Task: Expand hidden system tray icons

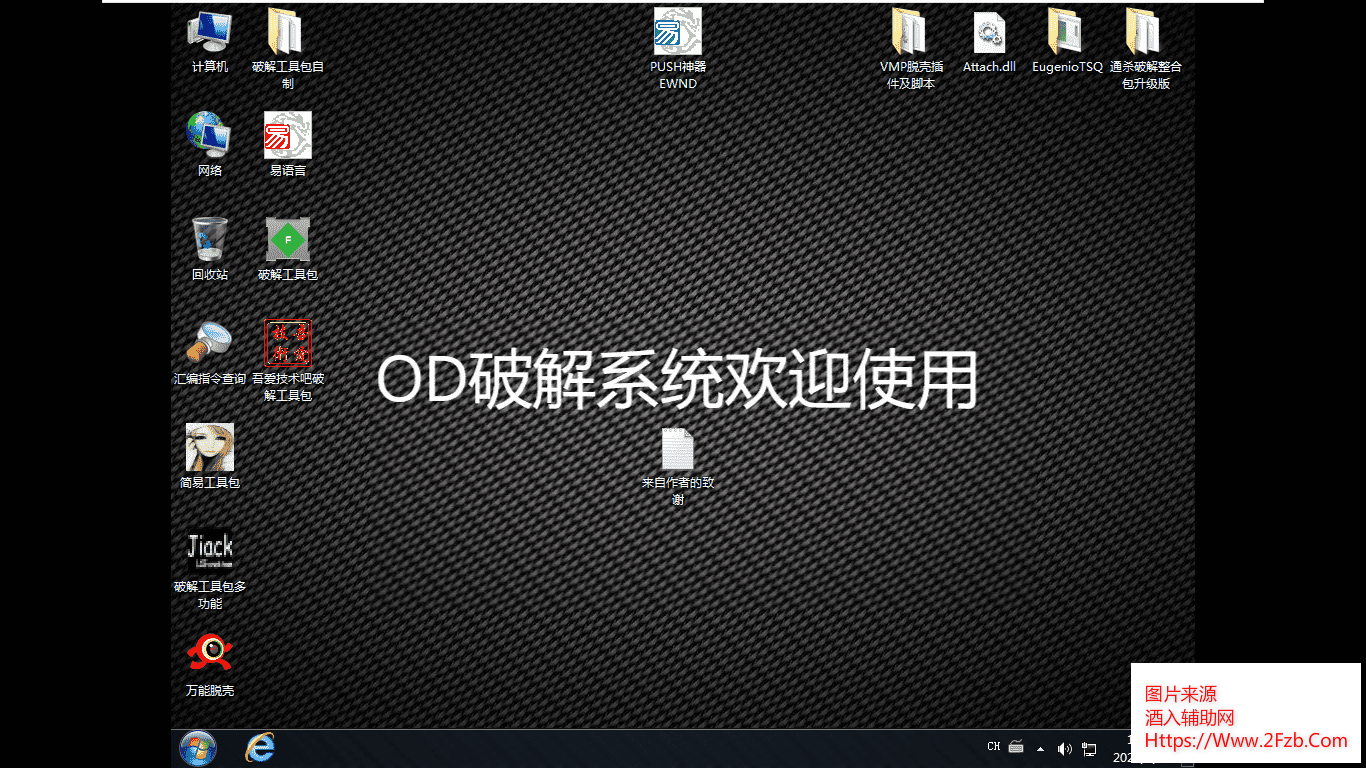Action: pyautogui.click(x=1038, y=748)
